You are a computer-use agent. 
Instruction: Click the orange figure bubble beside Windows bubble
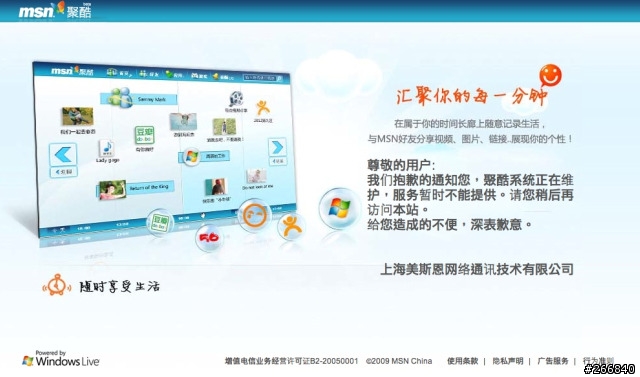click(291, 226)
